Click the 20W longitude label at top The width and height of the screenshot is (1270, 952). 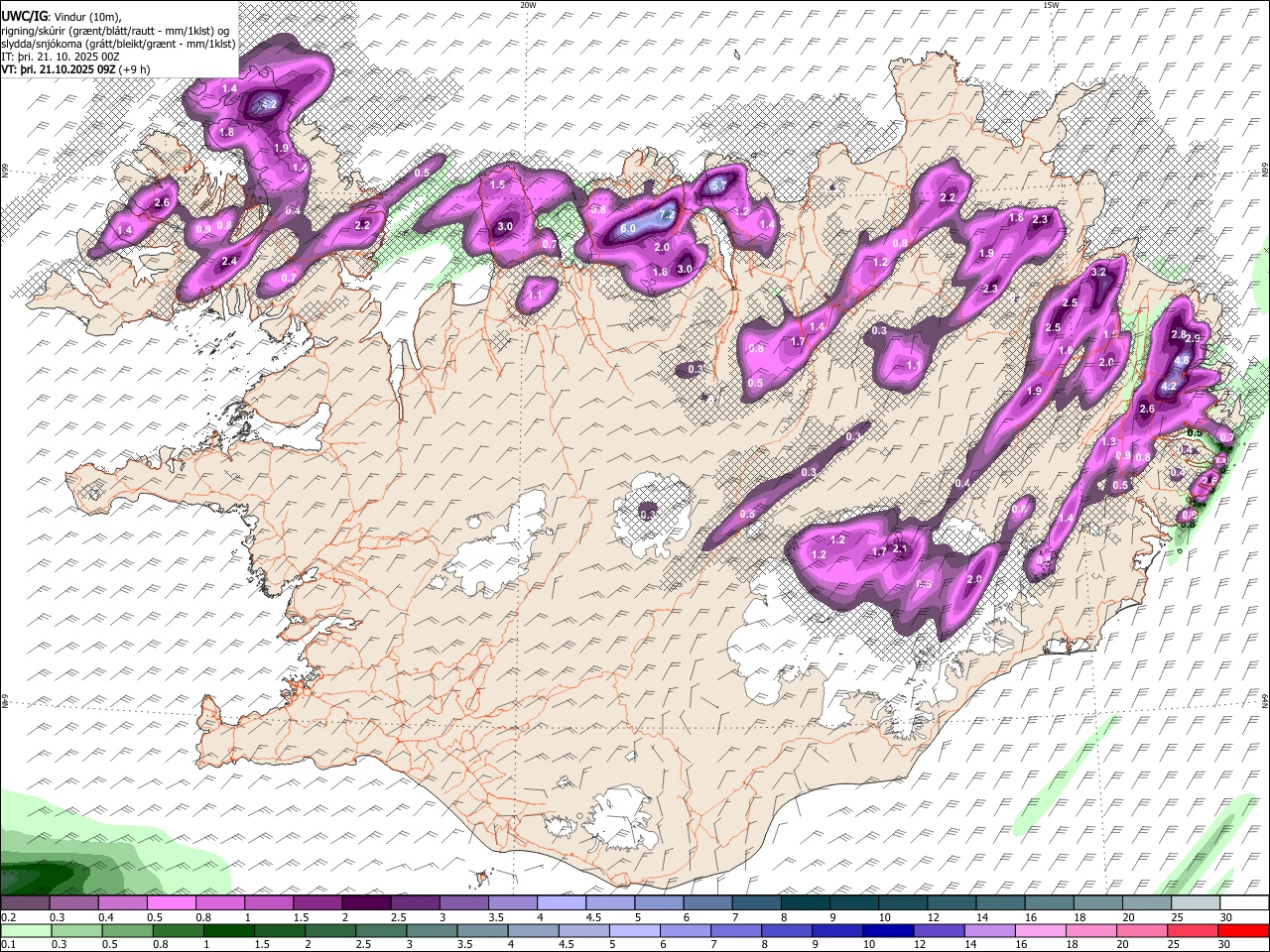pyautogui.click(x=528, y=5)
